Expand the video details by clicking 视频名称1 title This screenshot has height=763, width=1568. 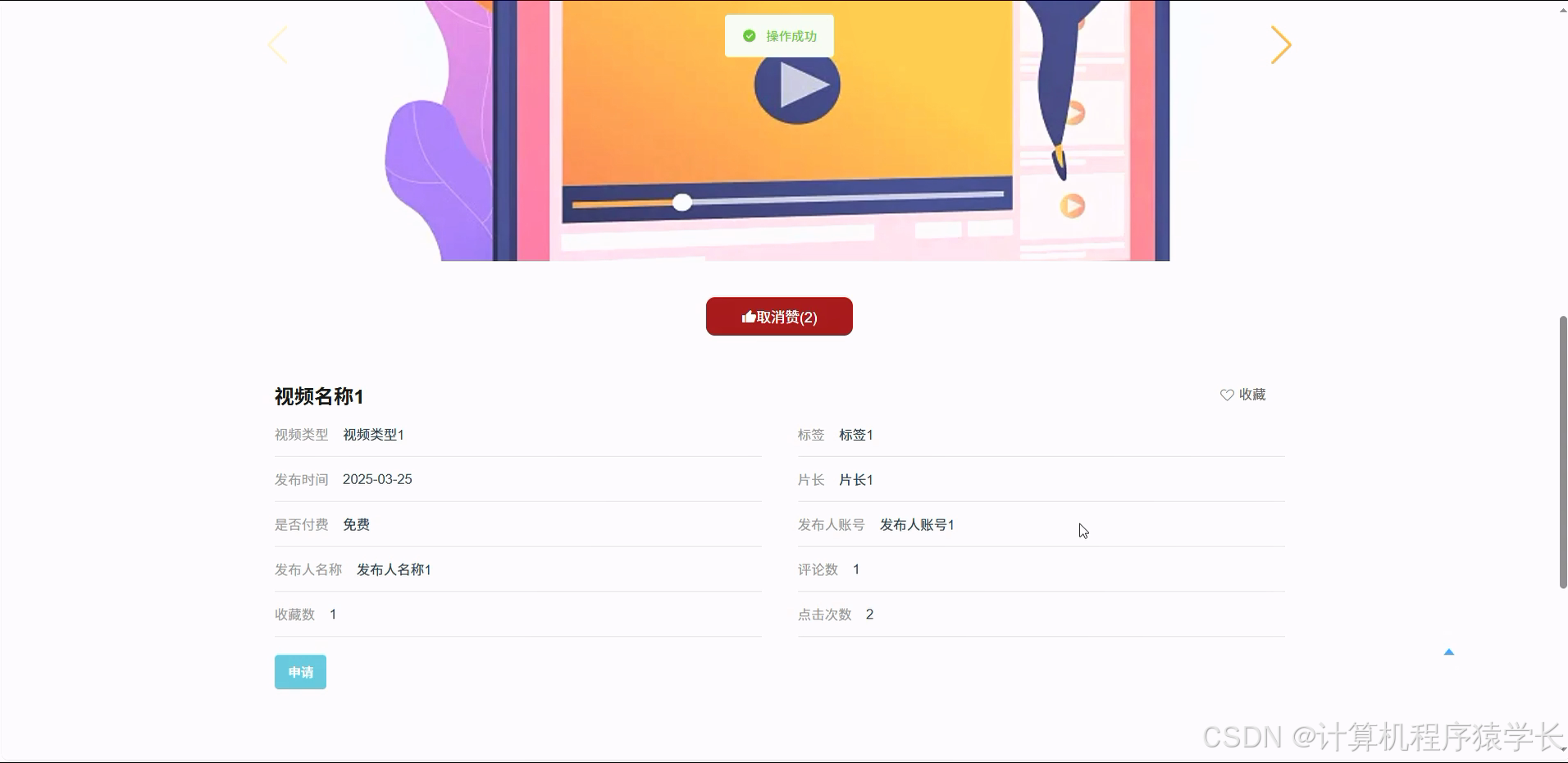pyautogui.click(x=318, y=396)
